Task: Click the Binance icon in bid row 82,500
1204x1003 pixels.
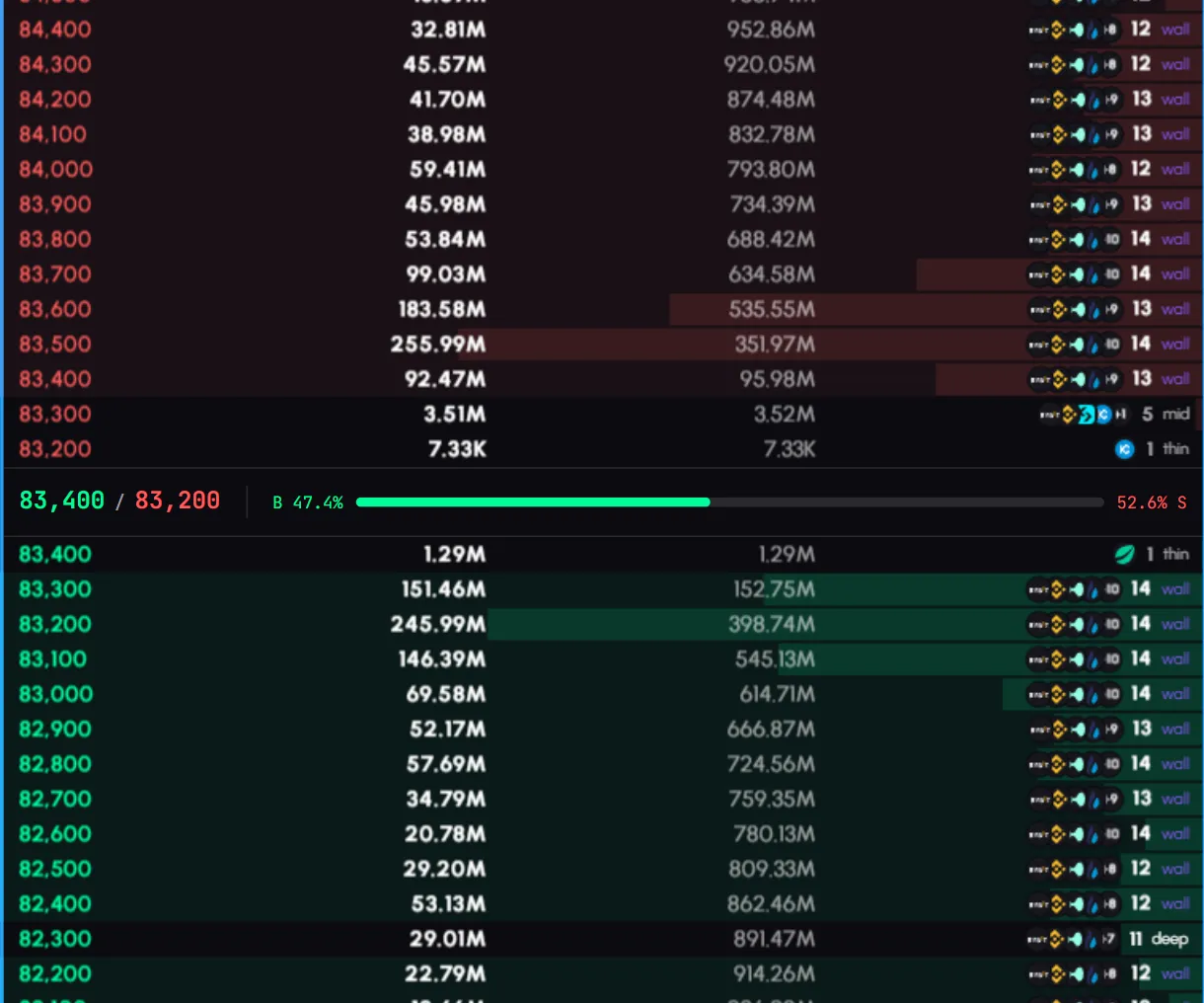Action: tap(1058, 870)
